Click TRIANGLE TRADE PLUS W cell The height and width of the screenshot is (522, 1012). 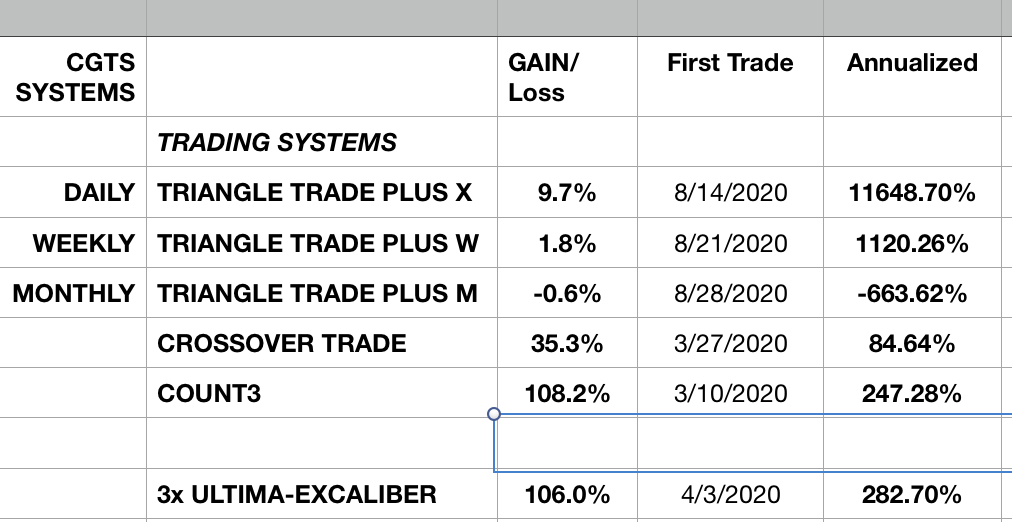[318, 243]
